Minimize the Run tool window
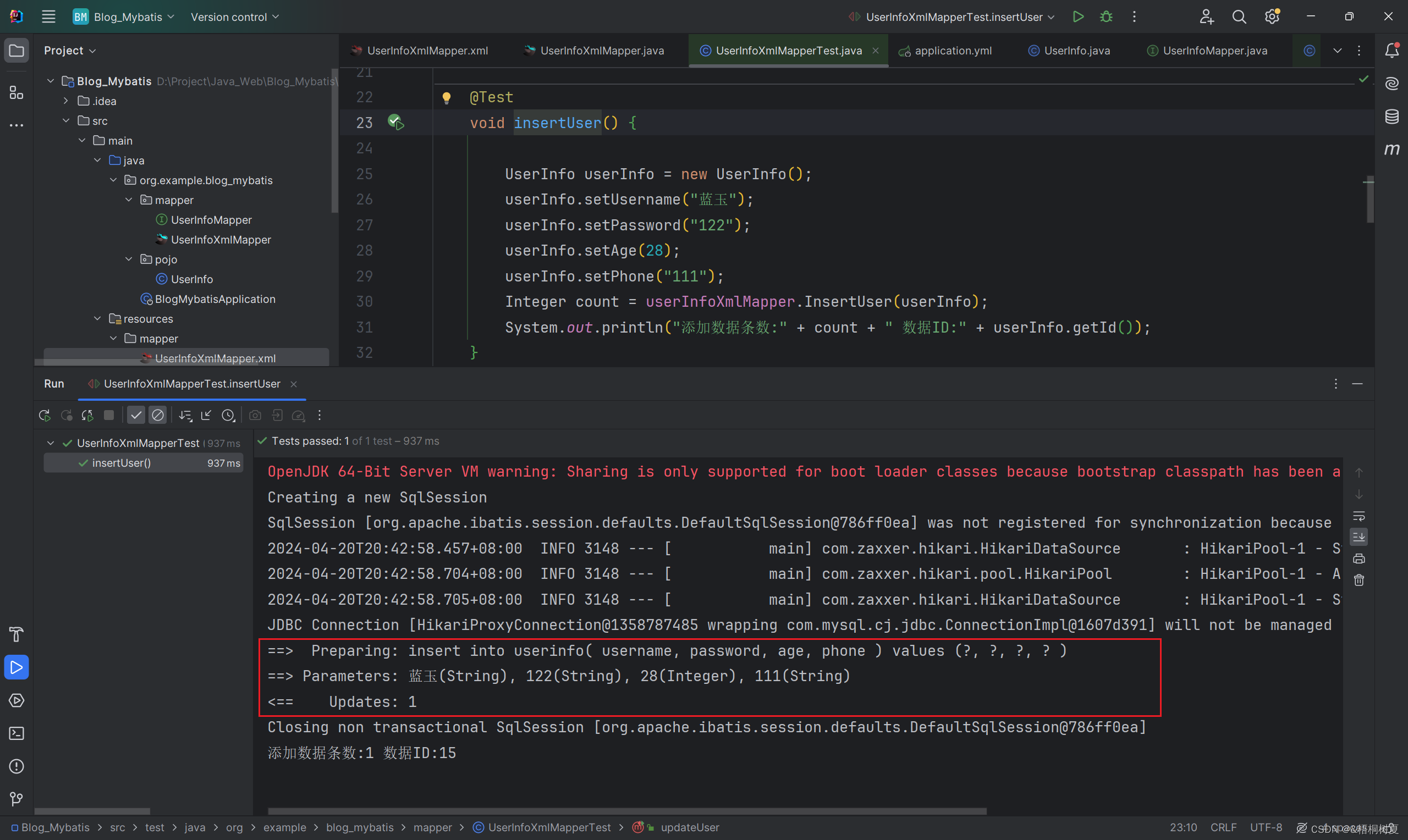 pyautogui.click(x=1357, y=384)
